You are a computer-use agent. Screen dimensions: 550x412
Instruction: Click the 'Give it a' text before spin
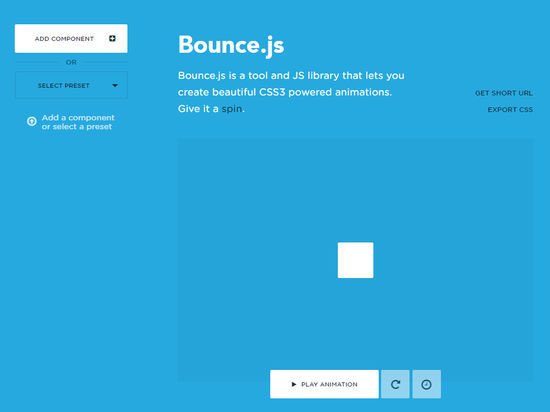(198, 109)
